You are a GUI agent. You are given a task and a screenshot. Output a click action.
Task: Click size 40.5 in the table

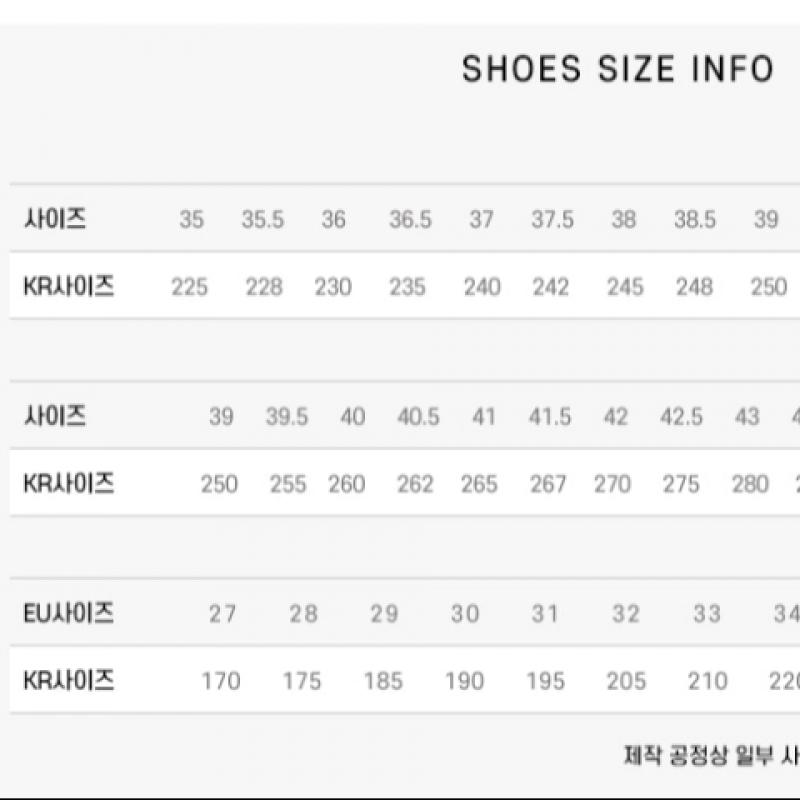pyautogui.click(x=418, y=417)
